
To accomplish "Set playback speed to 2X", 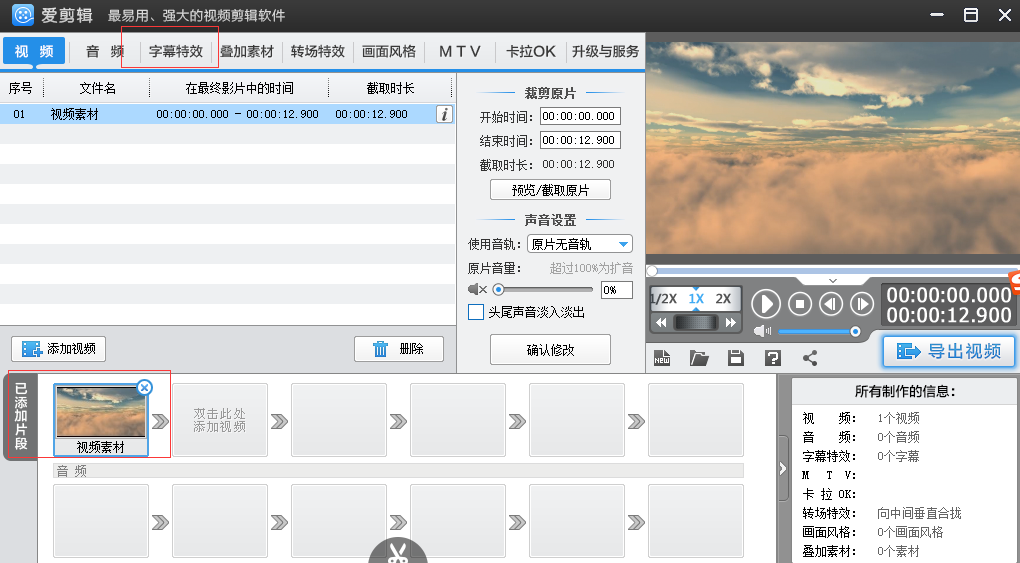I will tap(723, 299).
